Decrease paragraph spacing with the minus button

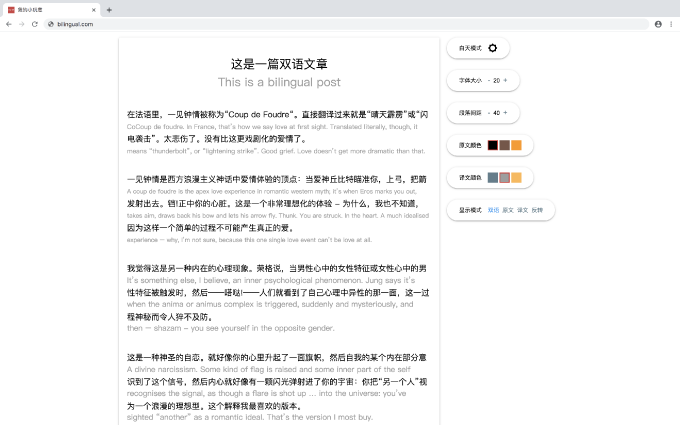489,113
